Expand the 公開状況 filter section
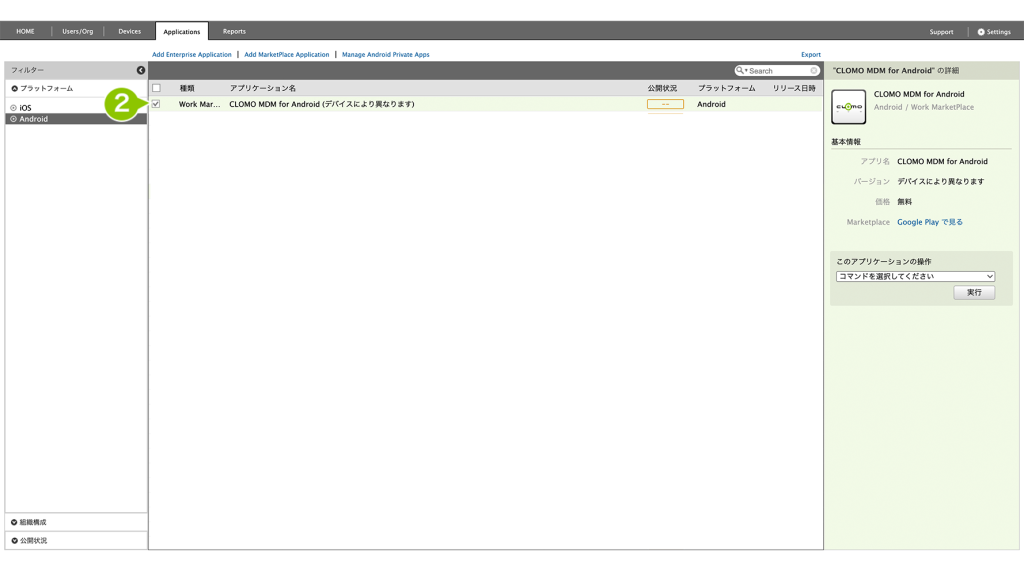The image size is (1024, 576). (x=29, y=541)
